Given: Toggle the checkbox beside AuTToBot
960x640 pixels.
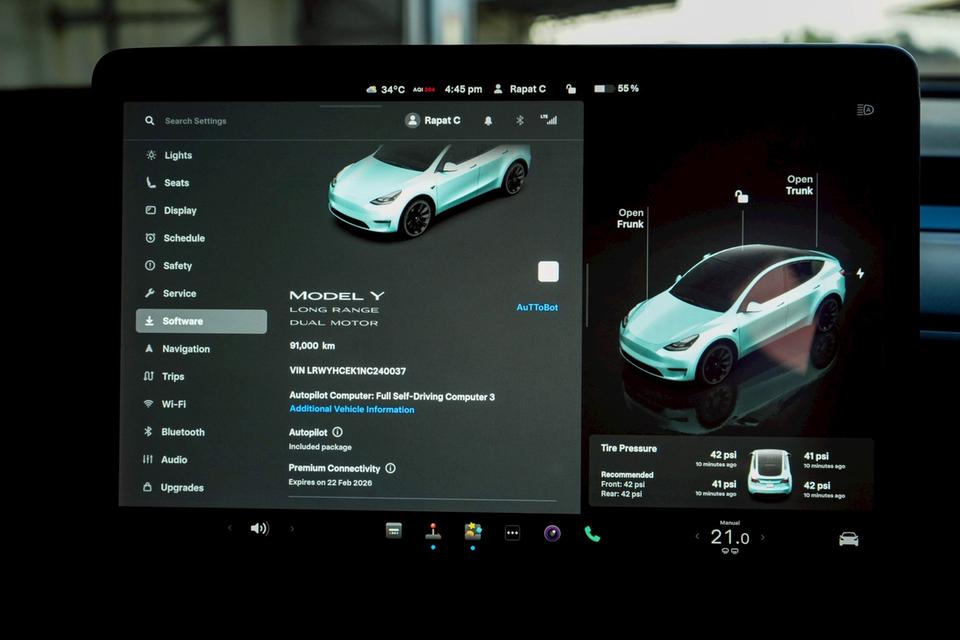Looking at the screenshot, I should (x=548, y=271).
